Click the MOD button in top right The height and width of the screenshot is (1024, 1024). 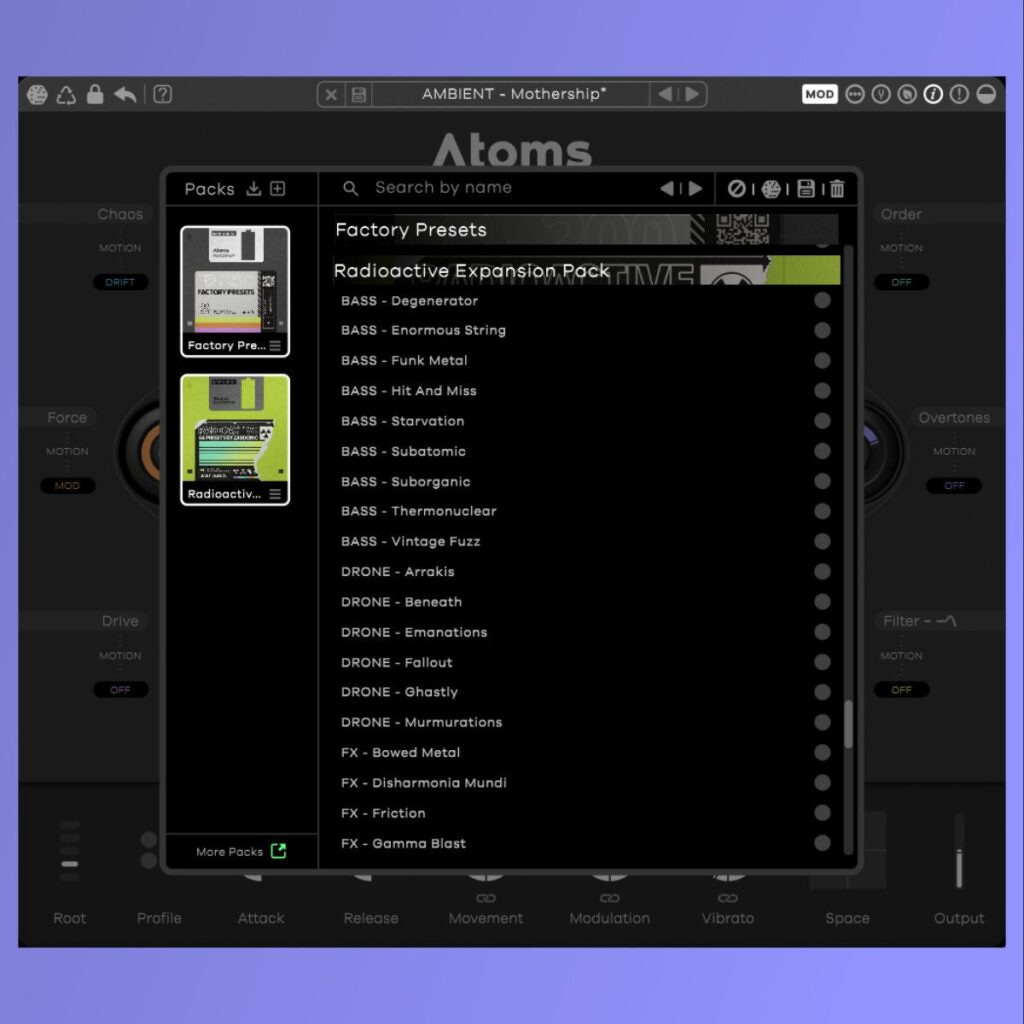819,94
